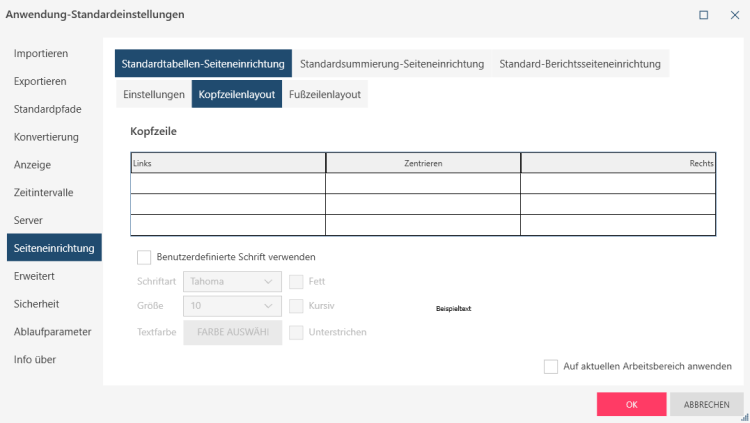Go to the Einstellungen tab
Screen dimensions: 750x423
tap(153, 94)
